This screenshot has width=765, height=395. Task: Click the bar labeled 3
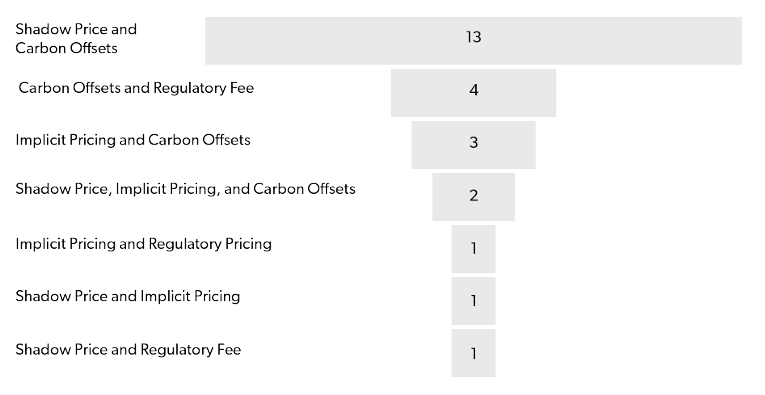pyautogui.click(x=473, y=145)
